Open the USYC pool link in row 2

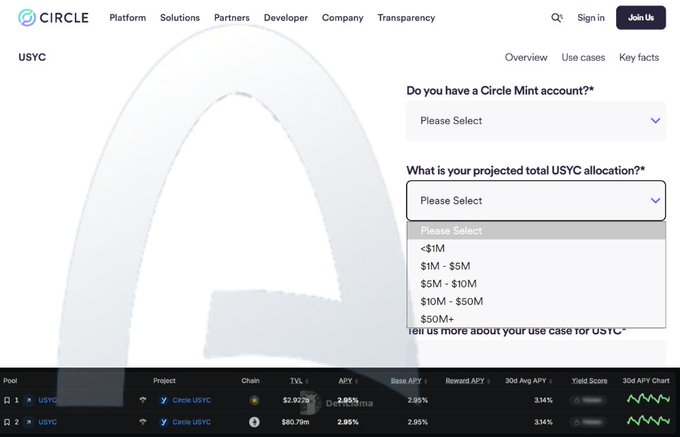click(x=47, y=422)
